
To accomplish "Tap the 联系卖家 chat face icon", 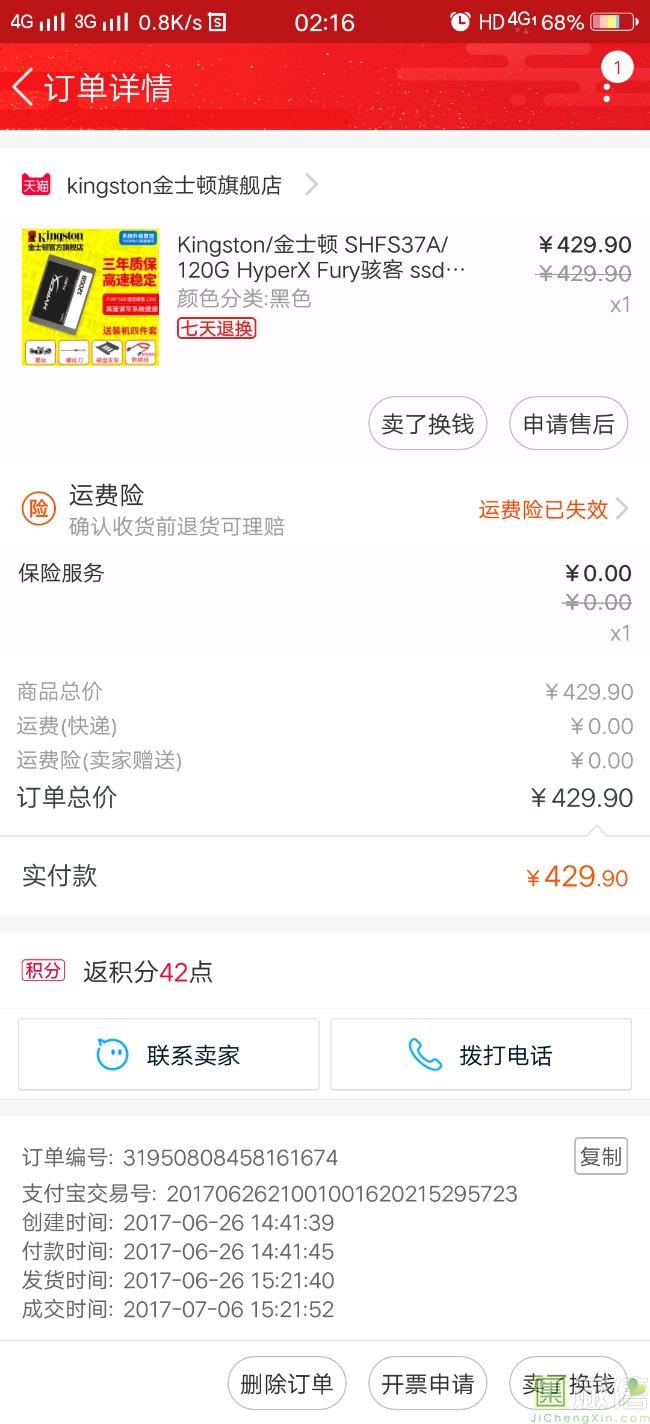I will (x=112, y=1054).
